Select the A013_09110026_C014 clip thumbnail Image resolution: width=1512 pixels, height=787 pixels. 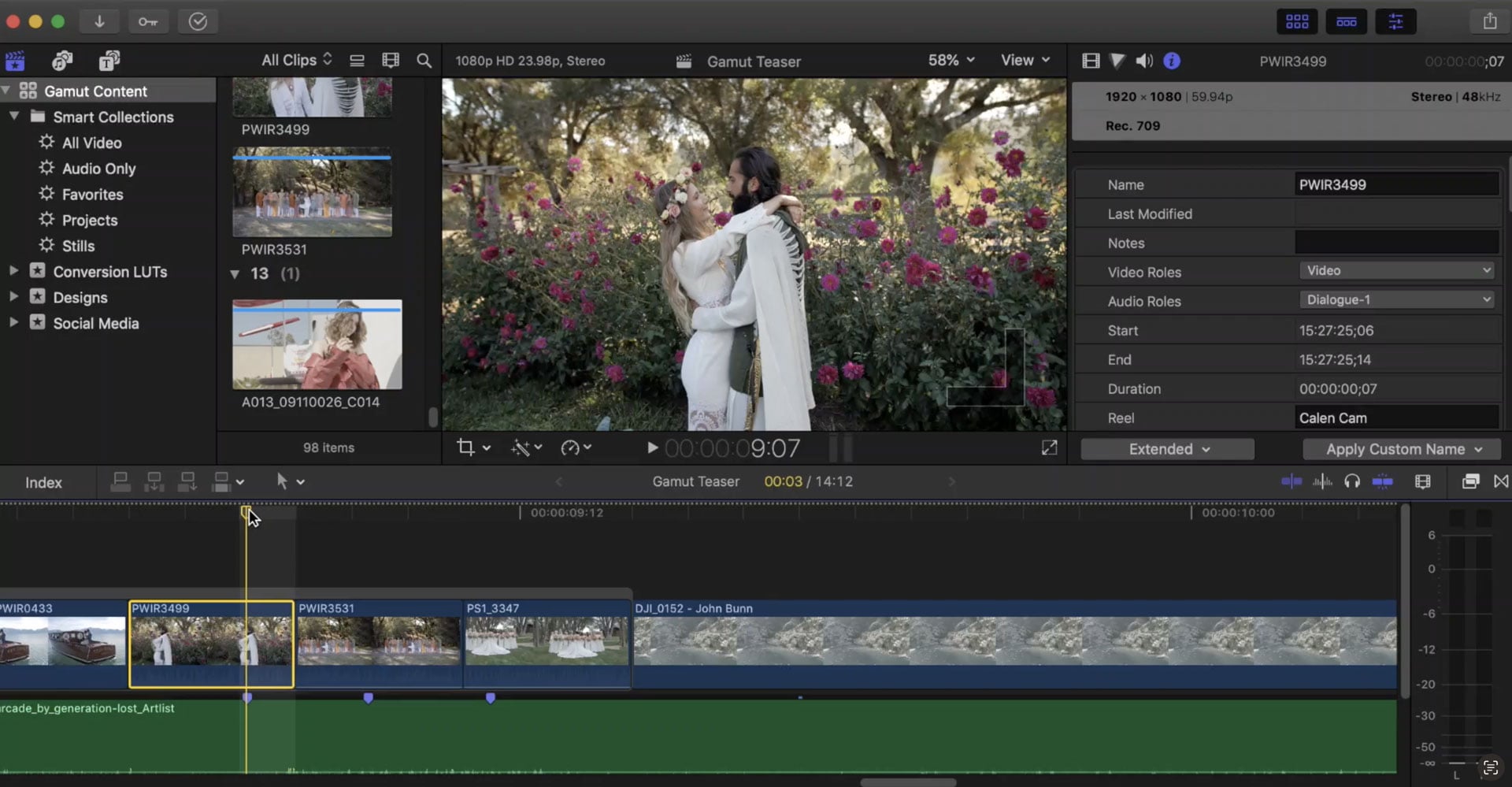click(317, 343)
